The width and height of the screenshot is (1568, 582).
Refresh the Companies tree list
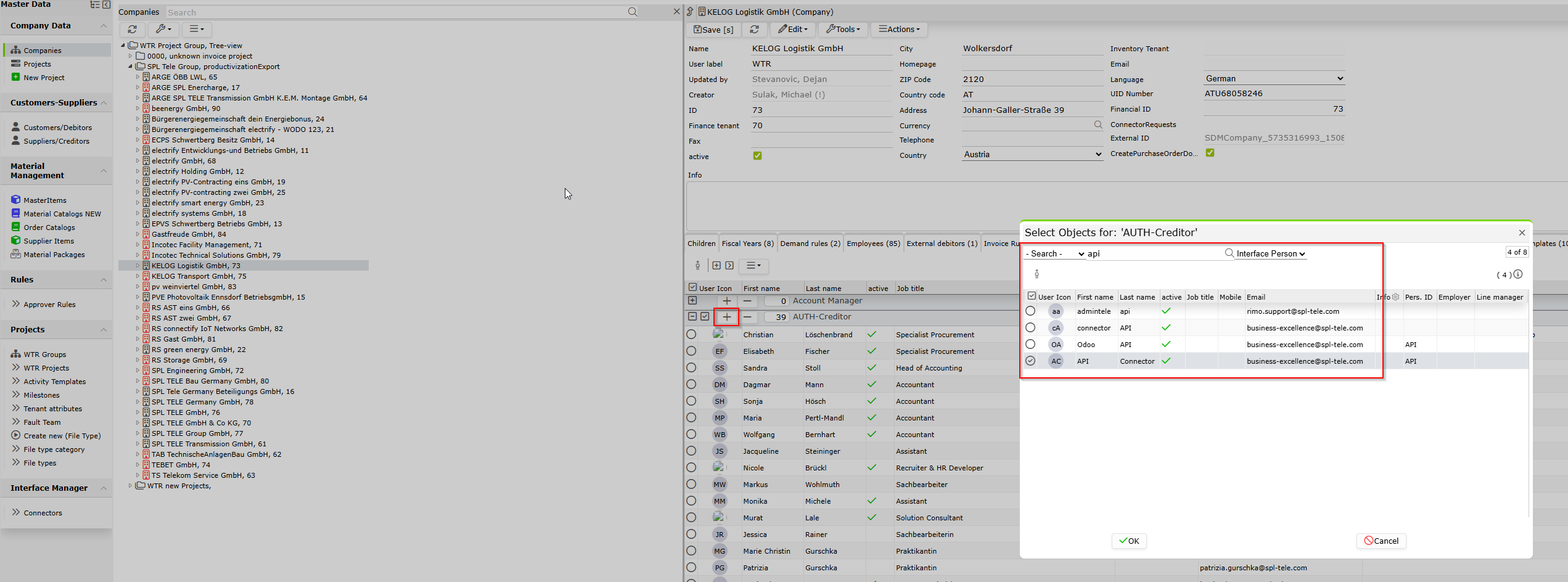[133, 29]
